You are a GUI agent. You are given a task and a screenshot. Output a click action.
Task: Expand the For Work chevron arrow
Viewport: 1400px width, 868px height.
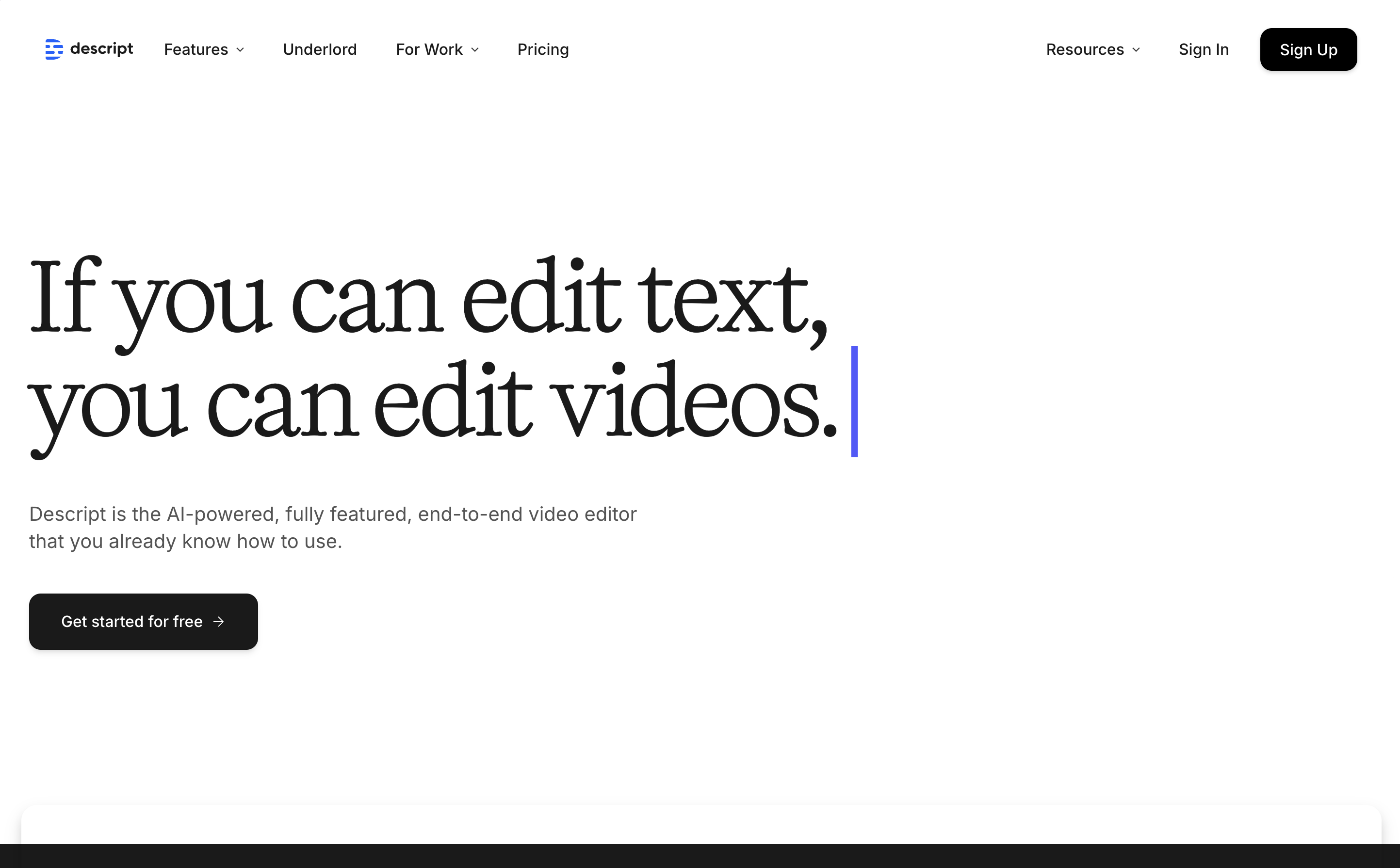click(475, 50)
